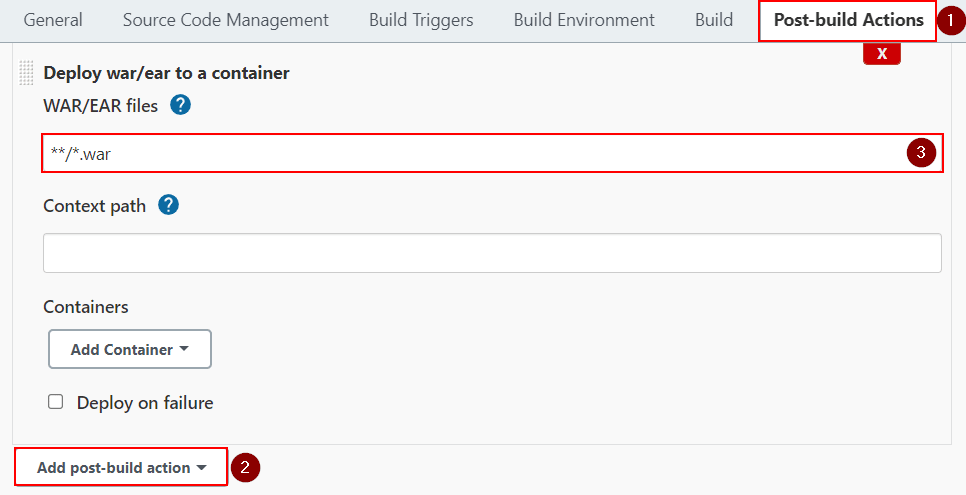Click help icon beside Context path
966x495 pixels.
click(168, 205)
